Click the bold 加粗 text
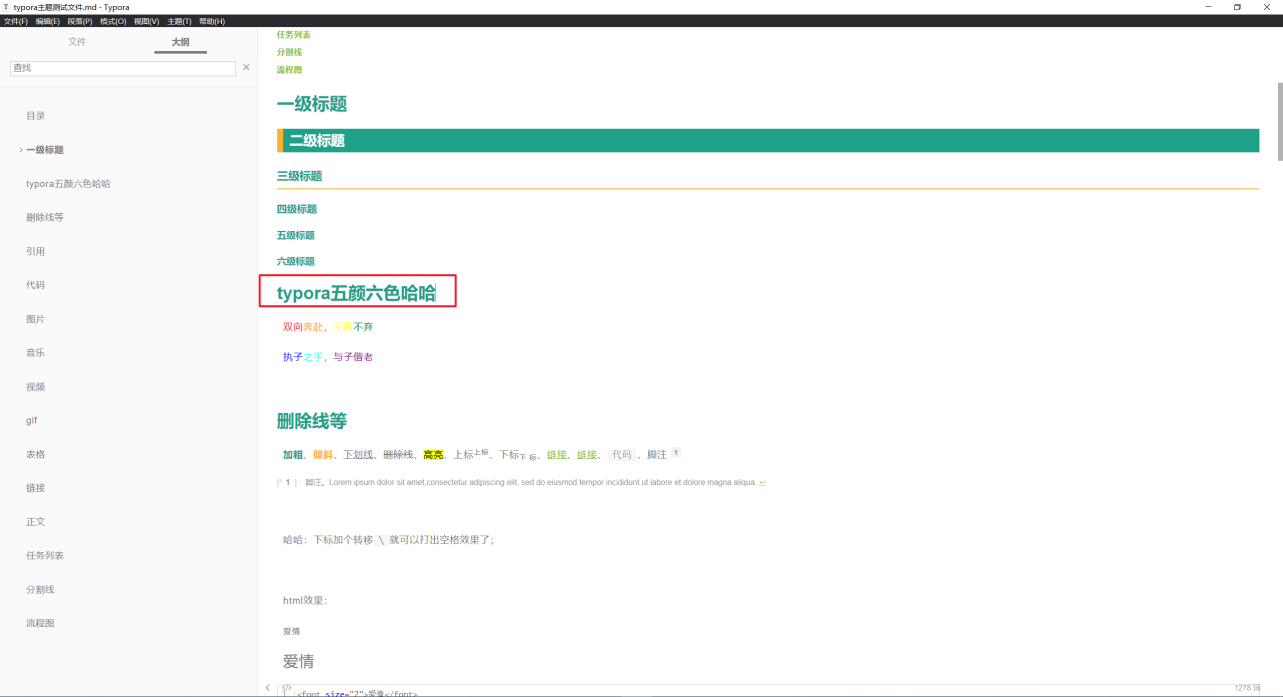Screen dimensions: 1283x697 tap(293, 455)
